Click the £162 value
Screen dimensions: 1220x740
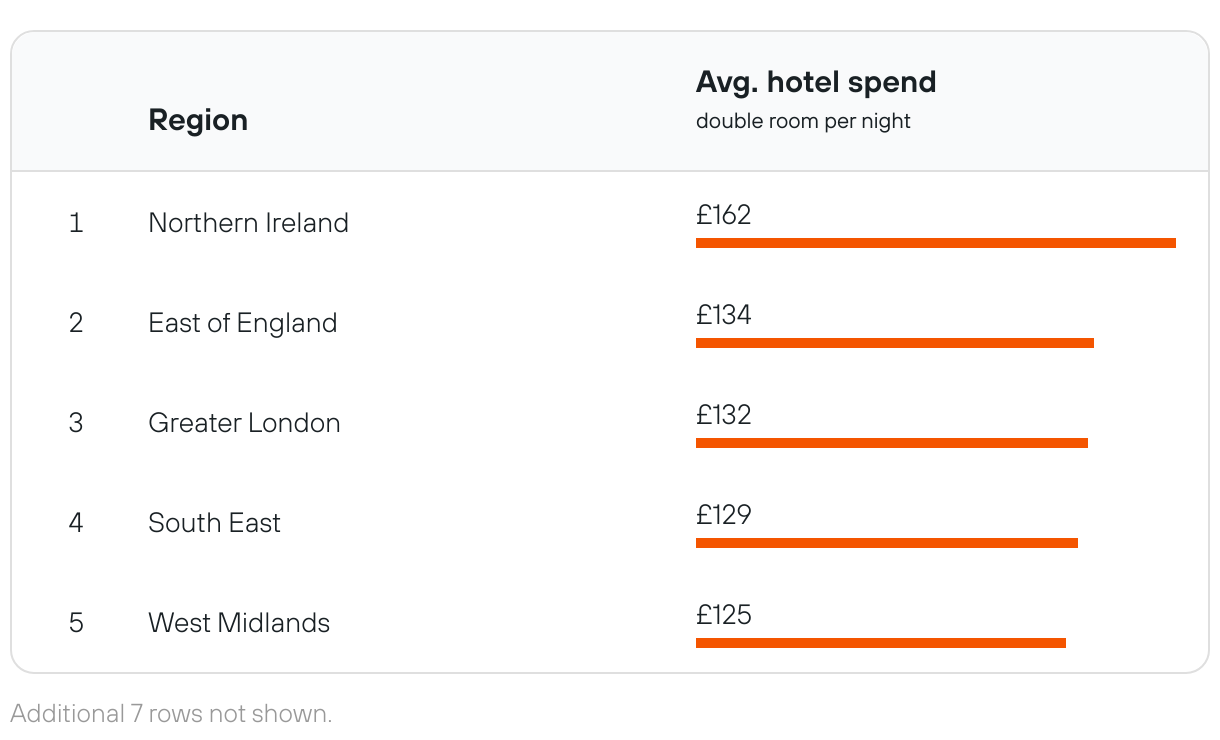[723, 215]
